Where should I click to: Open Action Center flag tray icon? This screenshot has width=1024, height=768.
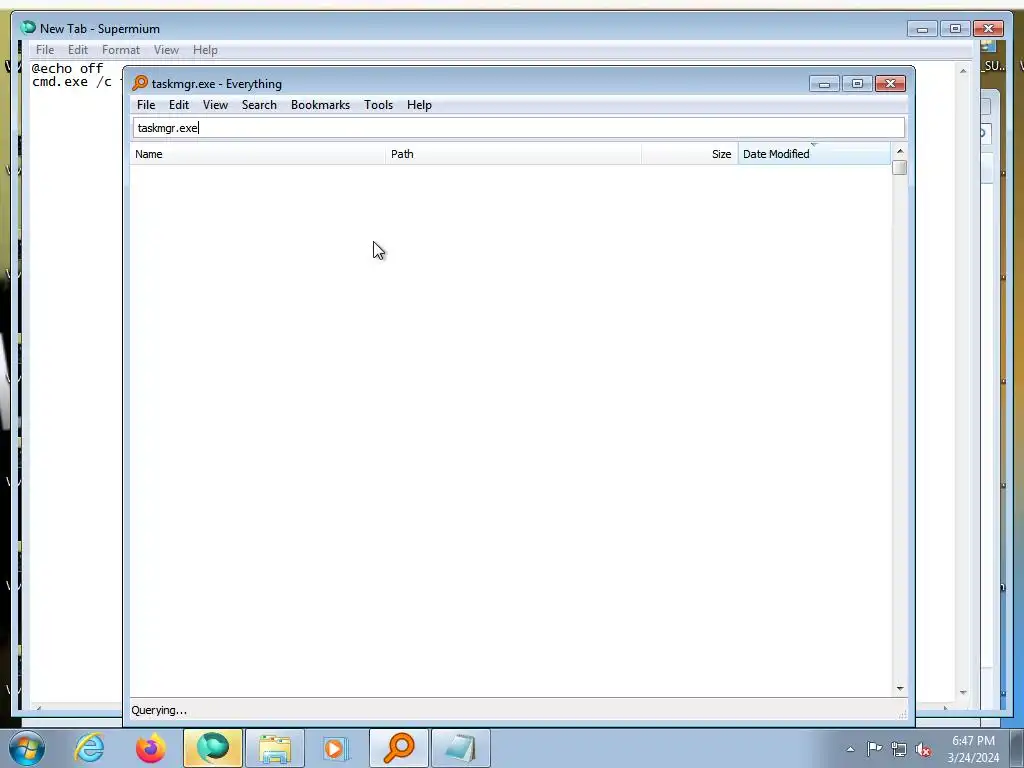[874, 749]
